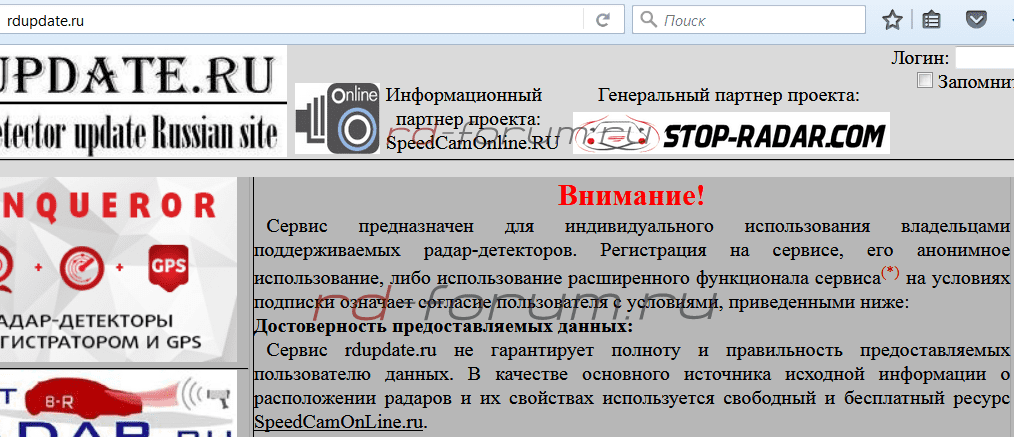
Task: Click the rdupdate.ru site logo header
Action: (143, 101)
